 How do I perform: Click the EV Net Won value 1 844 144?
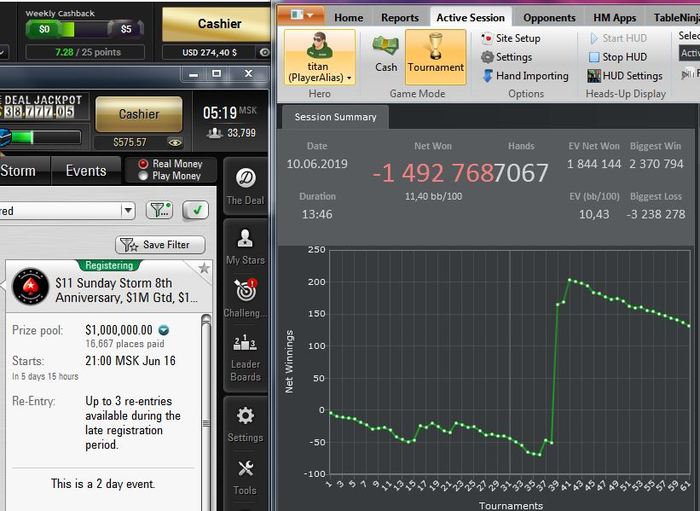pyautogui.click(x=594, y=164)
